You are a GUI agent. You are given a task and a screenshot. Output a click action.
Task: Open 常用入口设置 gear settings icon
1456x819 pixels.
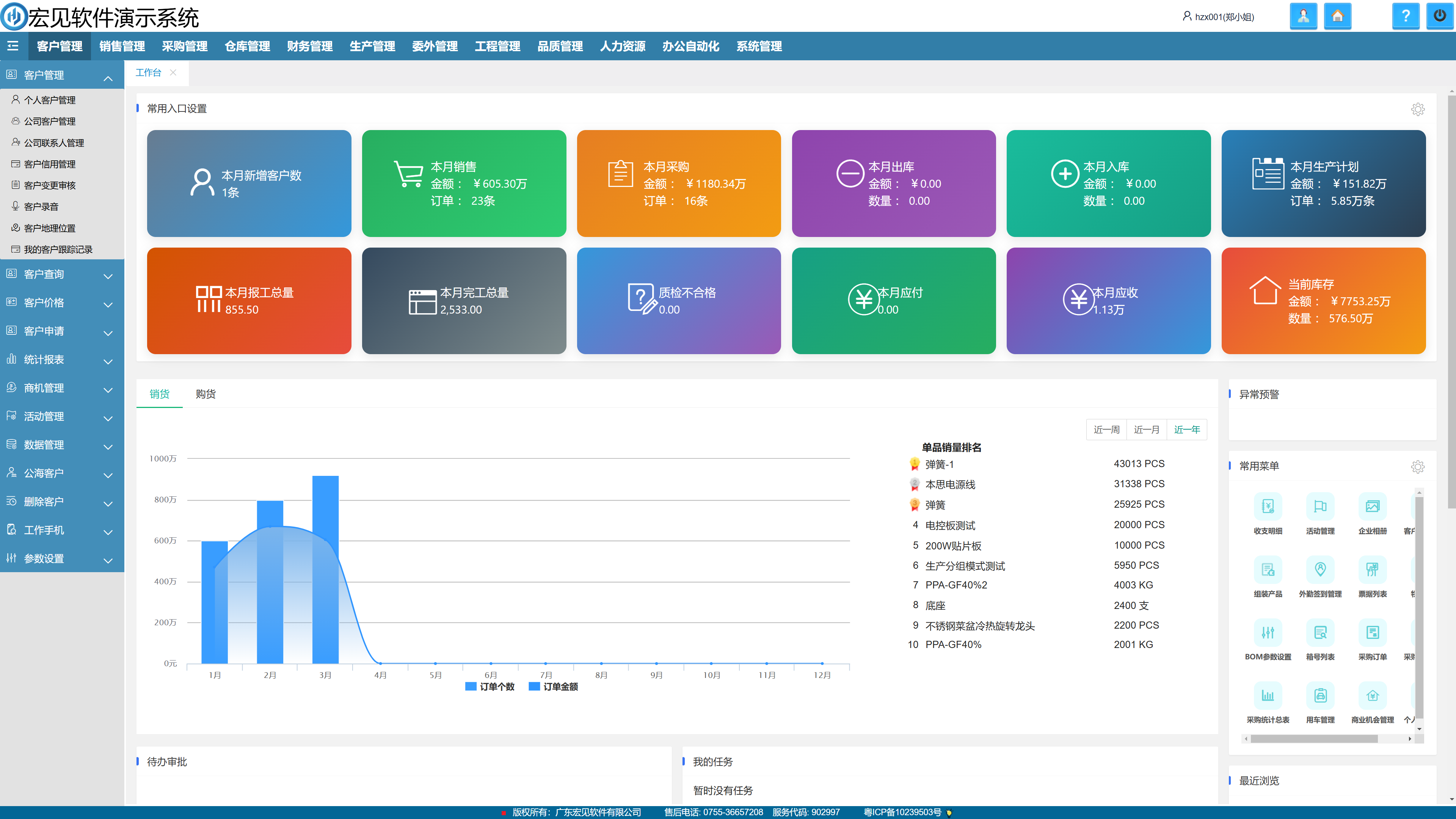(1418, 109)
